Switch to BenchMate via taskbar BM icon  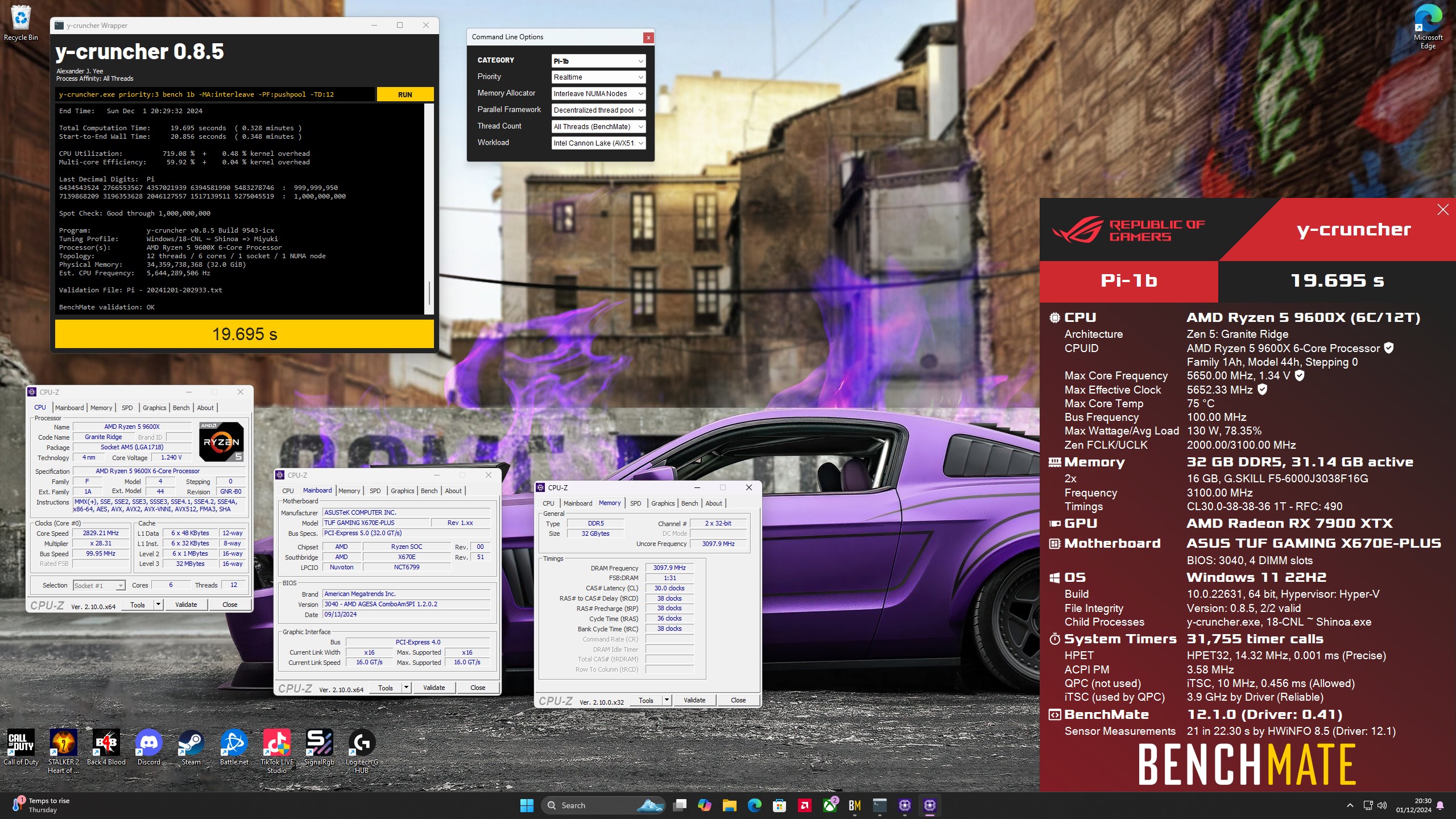pos(855,805)
